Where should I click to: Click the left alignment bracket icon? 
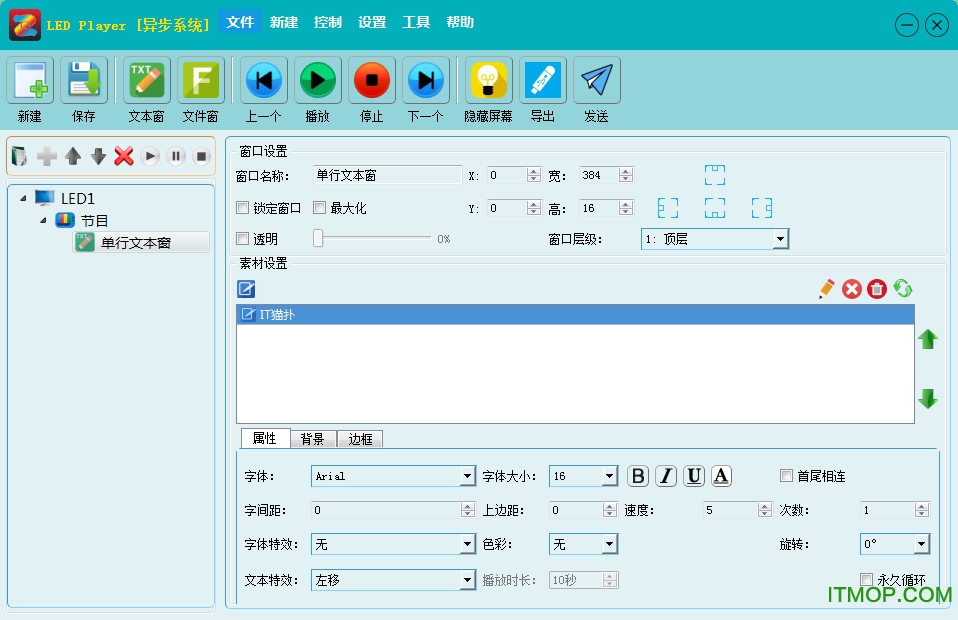[x=668, y=208]
